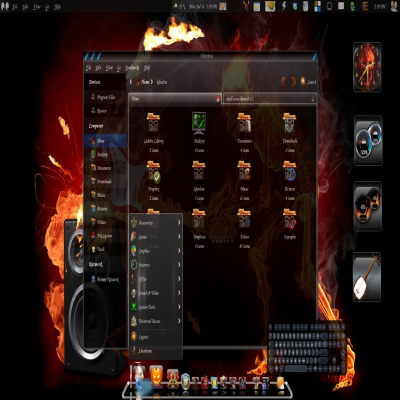Click the pumpkin icon in the bottom dock
This screenshot has width=400, height=400.
click(156, 375)
